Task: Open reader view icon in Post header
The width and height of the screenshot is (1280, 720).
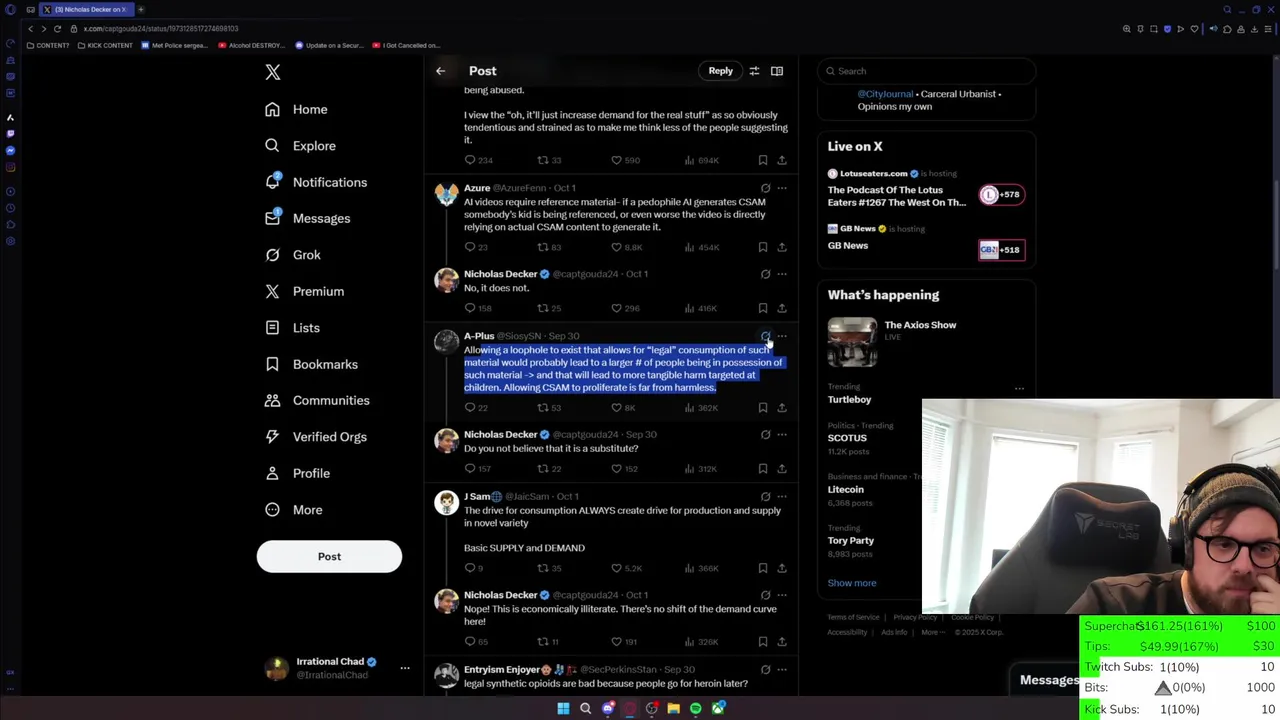Action: click(777, 71)
